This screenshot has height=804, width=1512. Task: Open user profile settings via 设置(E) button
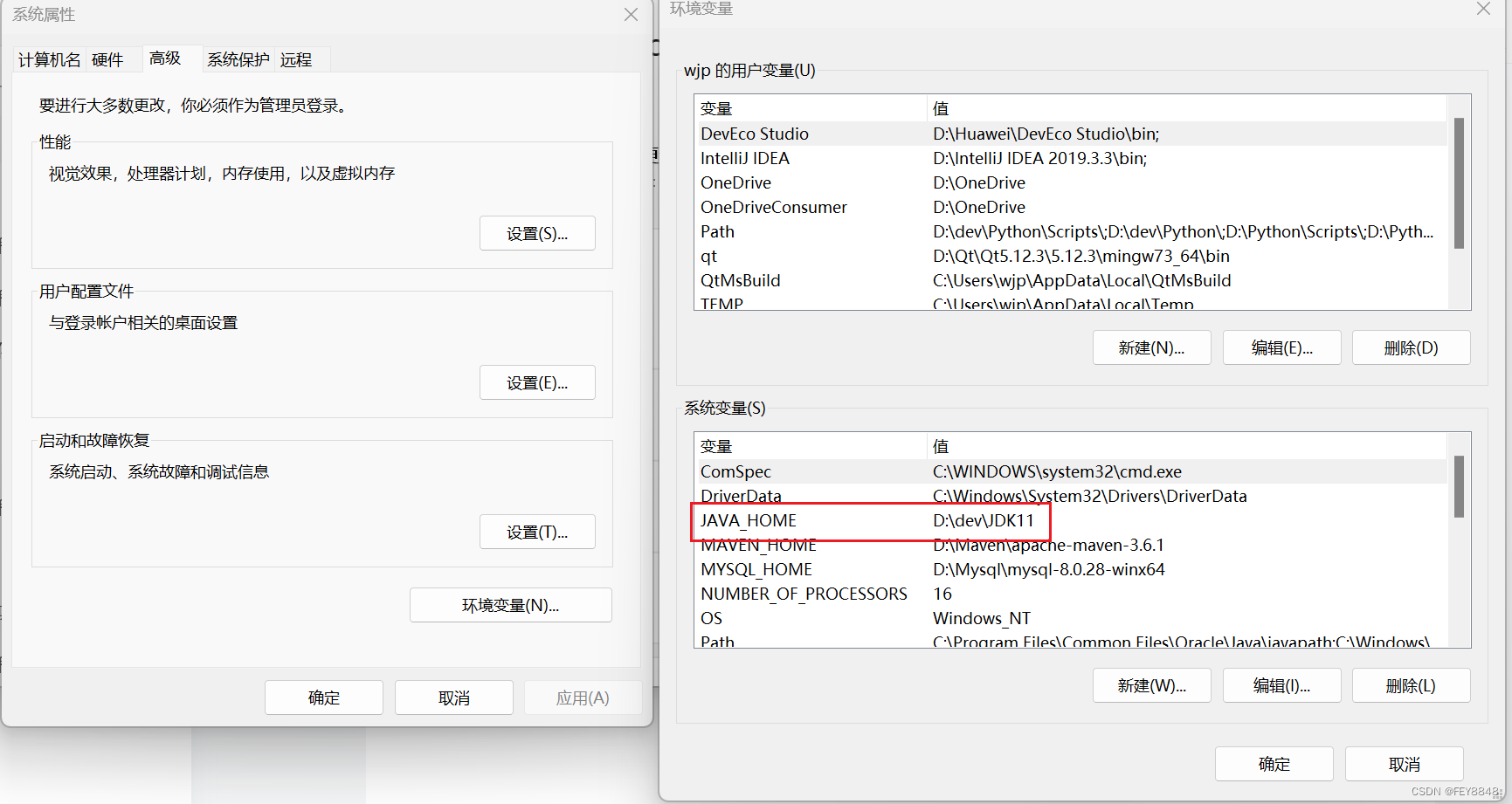point(537,381)
